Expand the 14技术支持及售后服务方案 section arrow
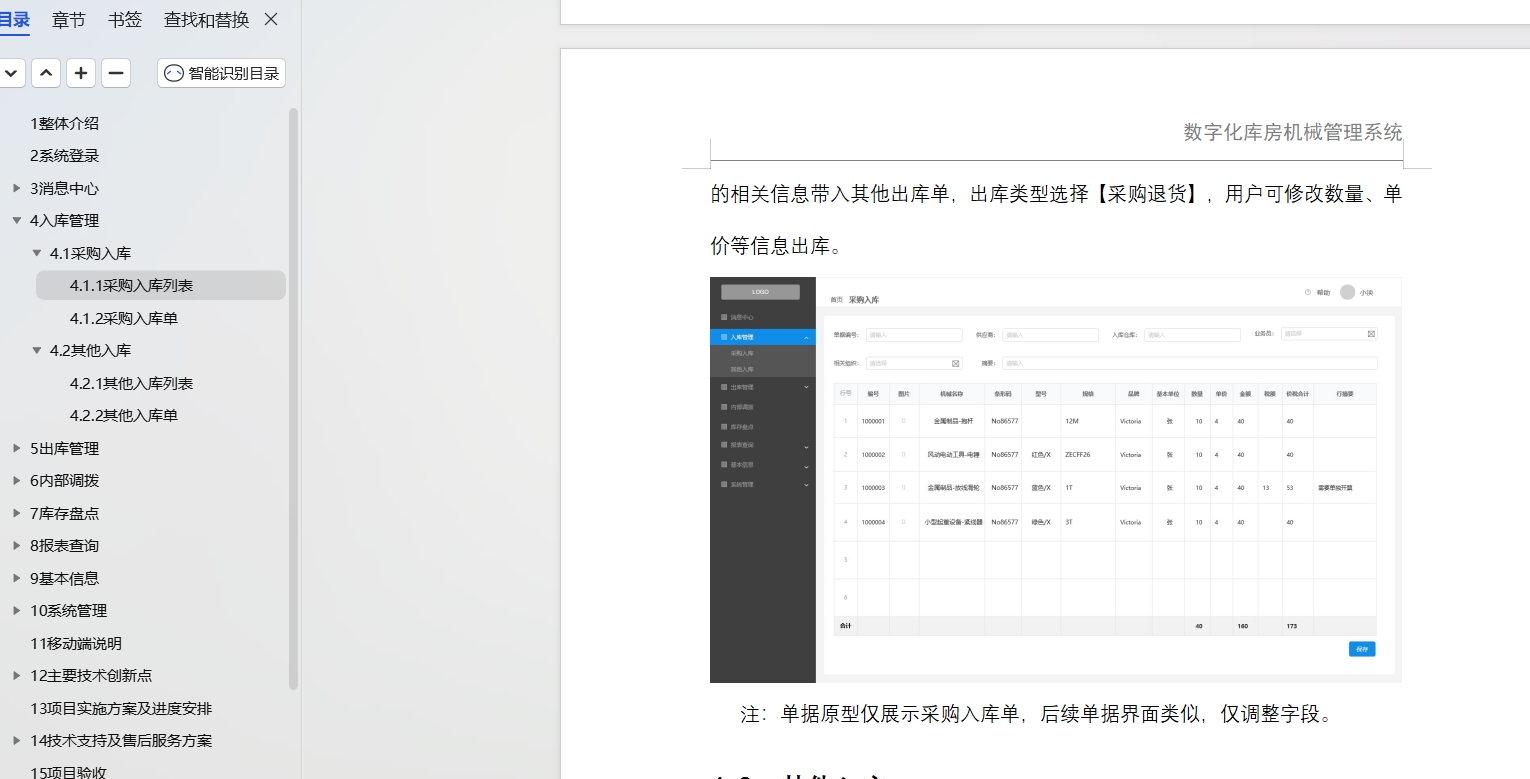Image resolution: width=1530 pixels, height=779 pixels. click(16, 741)
